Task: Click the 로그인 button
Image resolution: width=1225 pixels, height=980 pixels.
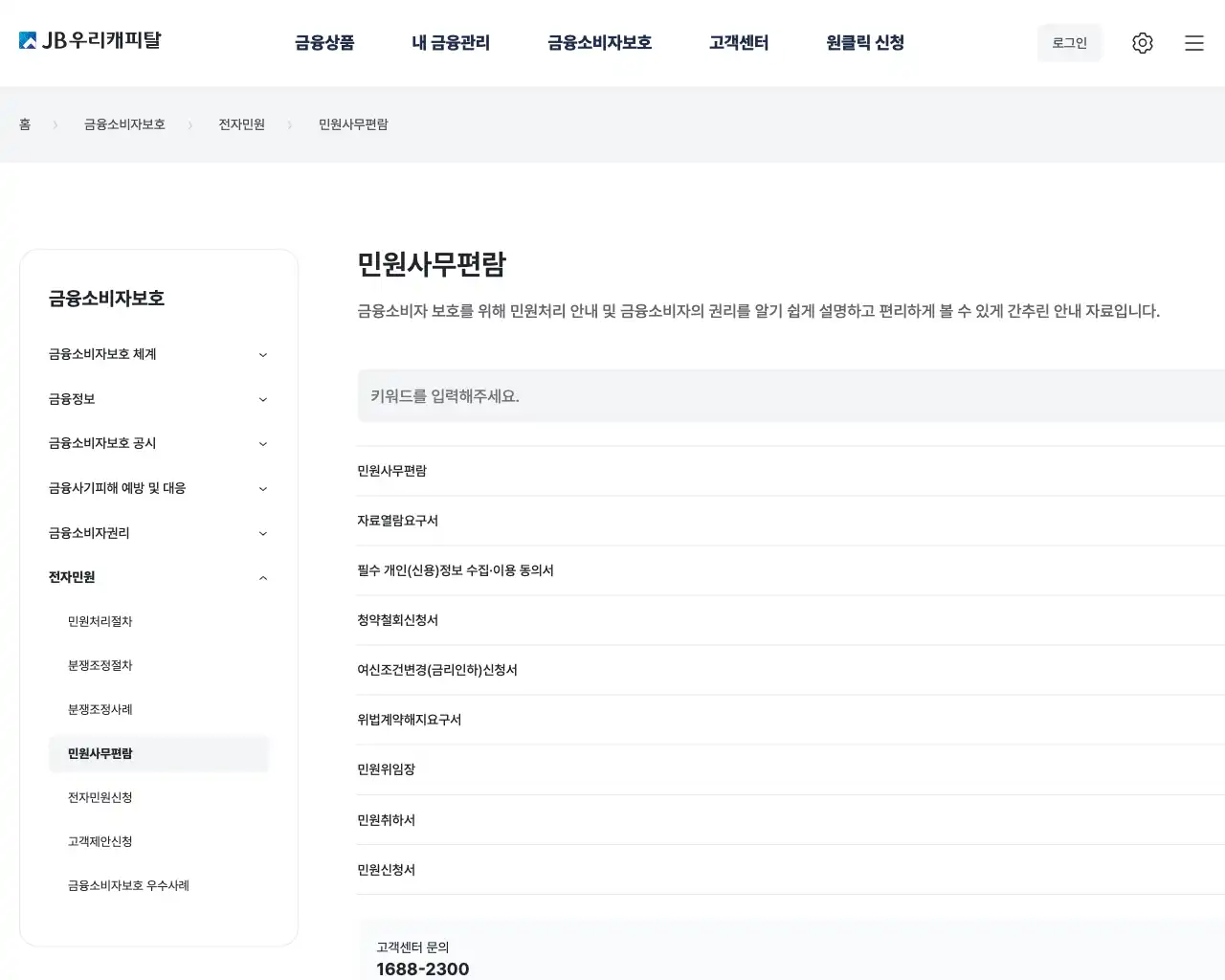Action: pos(1069,43)
